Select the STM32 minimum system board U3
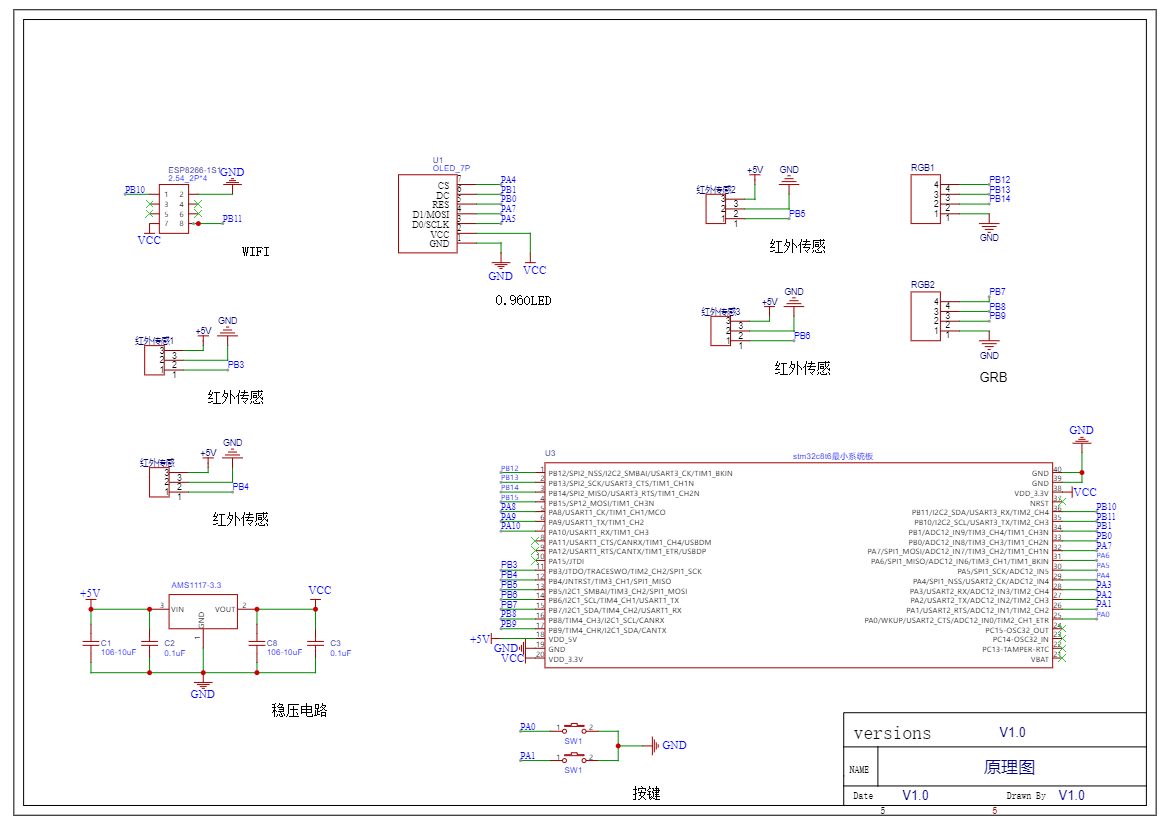This screenshot has height=825, width=1170. pos(798,565)
